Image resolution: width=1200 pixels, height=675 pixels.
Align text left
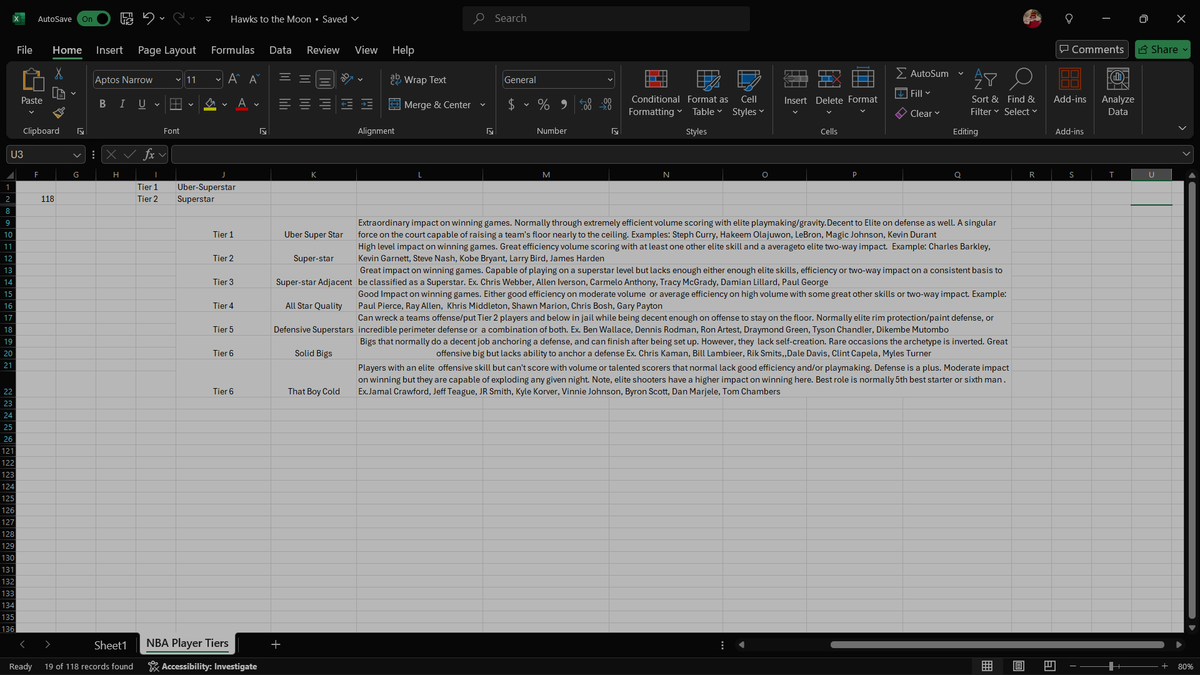pyautogui.click(x=284, y=104)
